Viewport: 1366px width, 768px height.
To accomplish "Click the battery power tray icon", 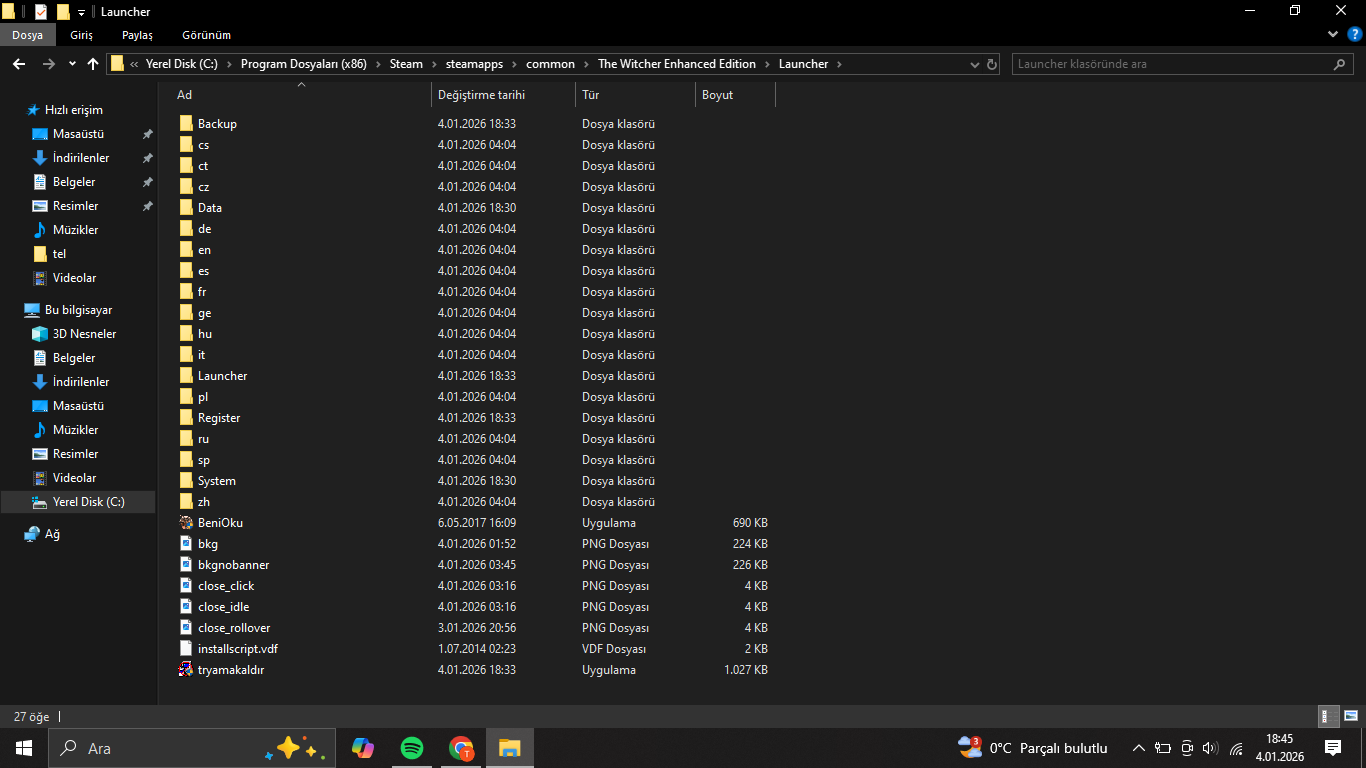I will (1163, 748).
